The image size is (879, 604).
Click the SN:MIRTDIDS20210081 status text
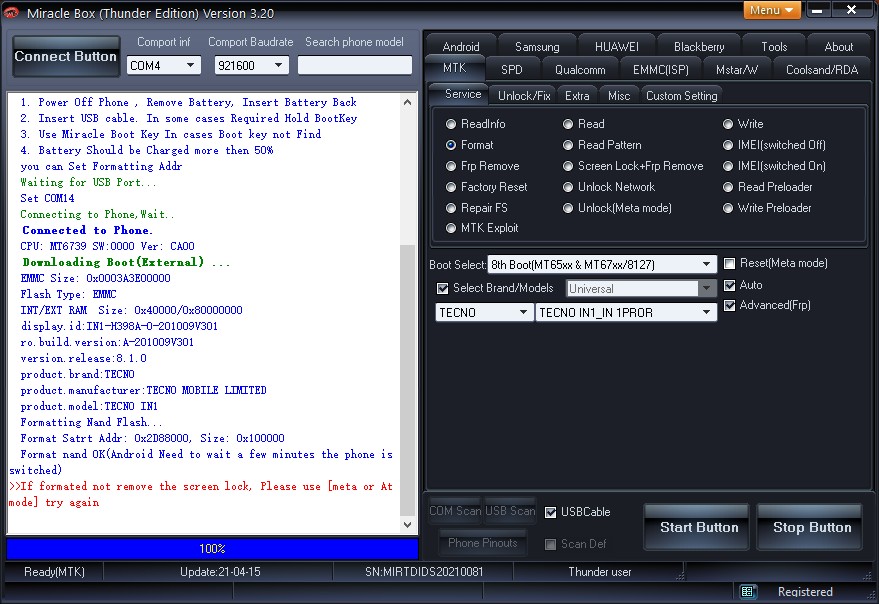point(424,572)
